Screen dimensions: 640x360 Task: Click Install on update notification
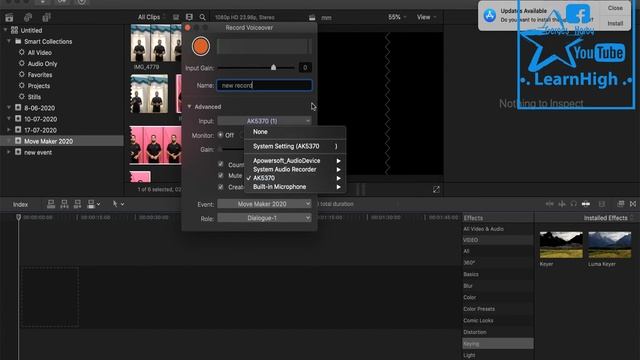pyautogui.click(x=615, y=23)
